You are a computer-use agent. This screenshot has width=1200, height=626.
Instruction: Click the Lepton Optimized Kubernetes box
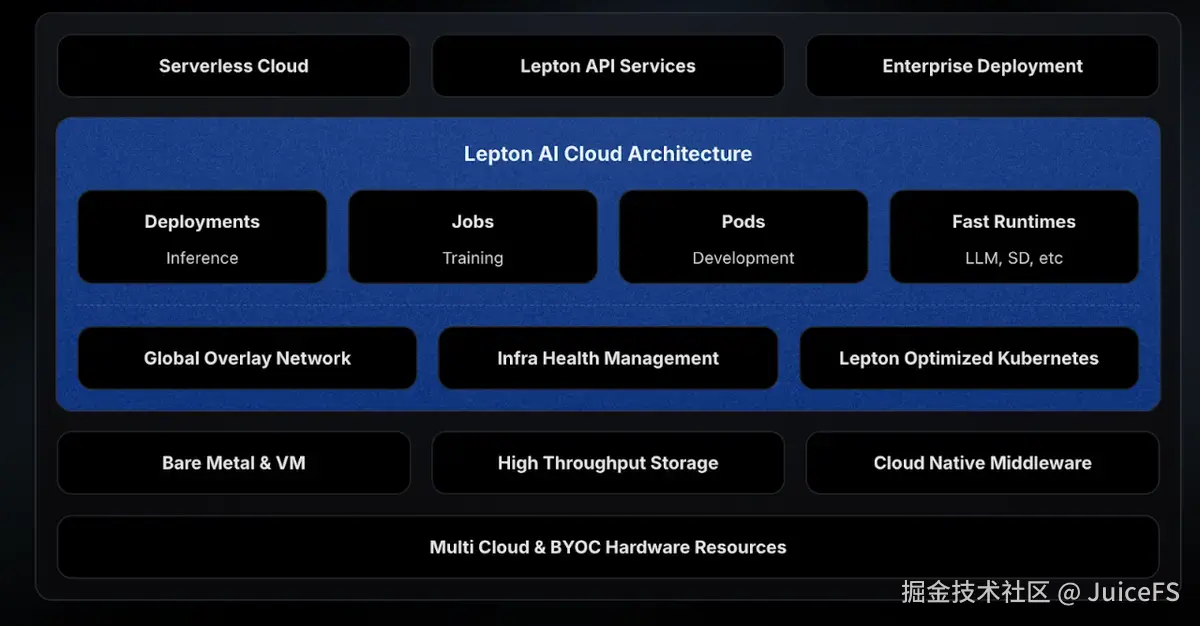969,358
